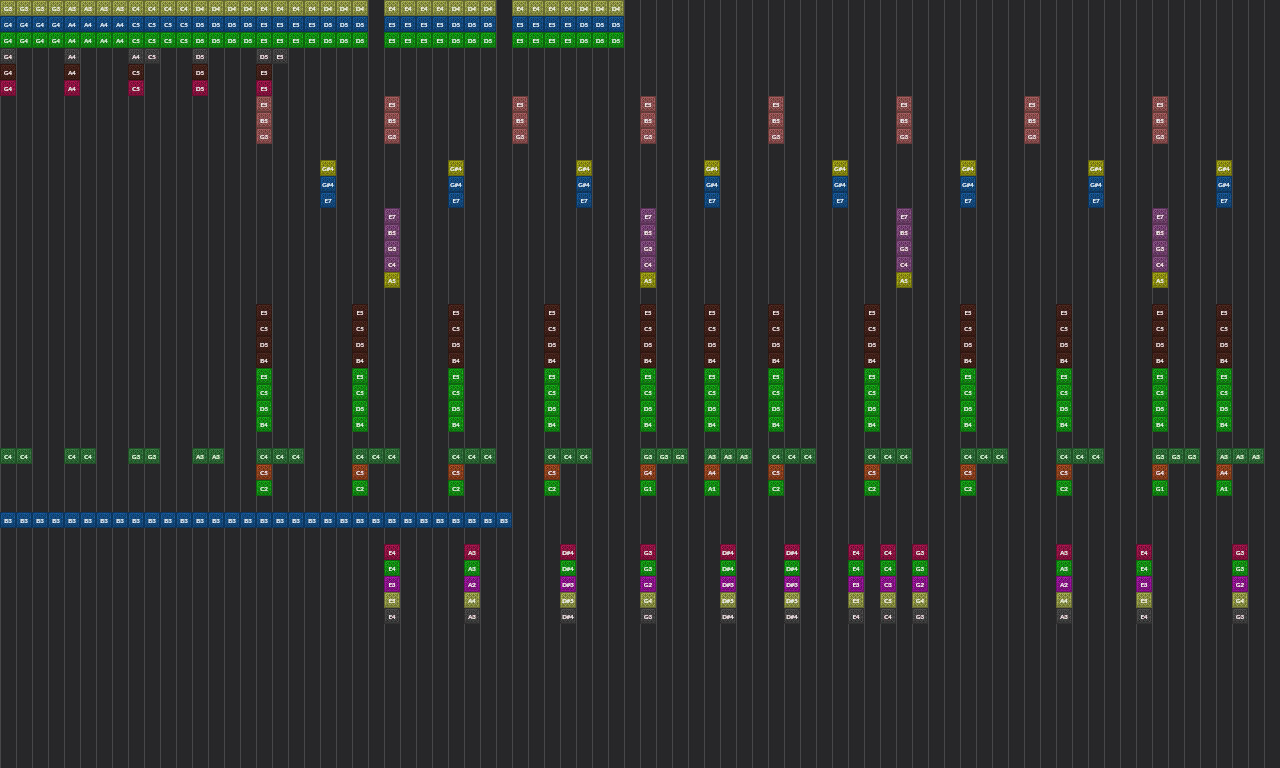Select the last dark brown B4 note
1280x768 pixels.
[1224, 360]
